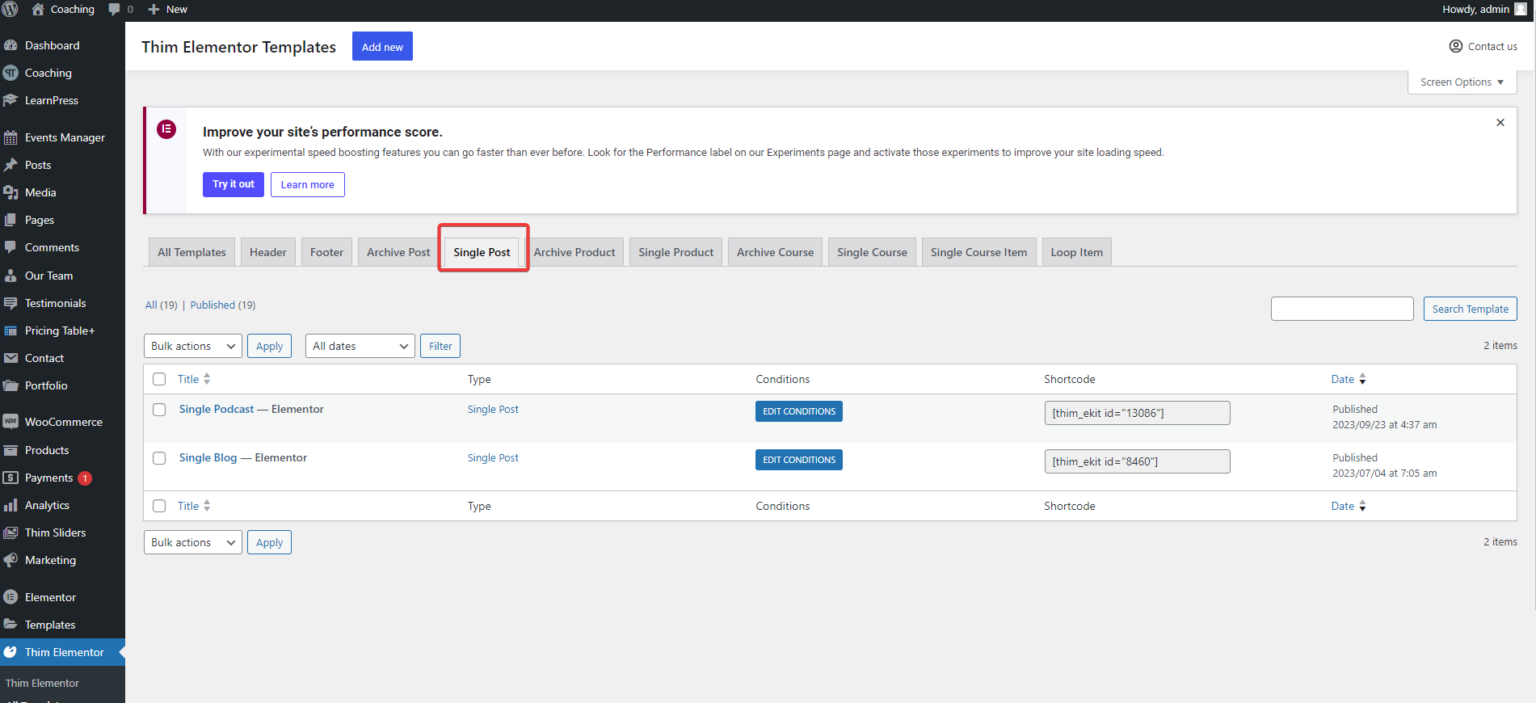Select shortcode field with id 8460
The width and height of the screenshot is (1536, 703).
(1137, 461)
